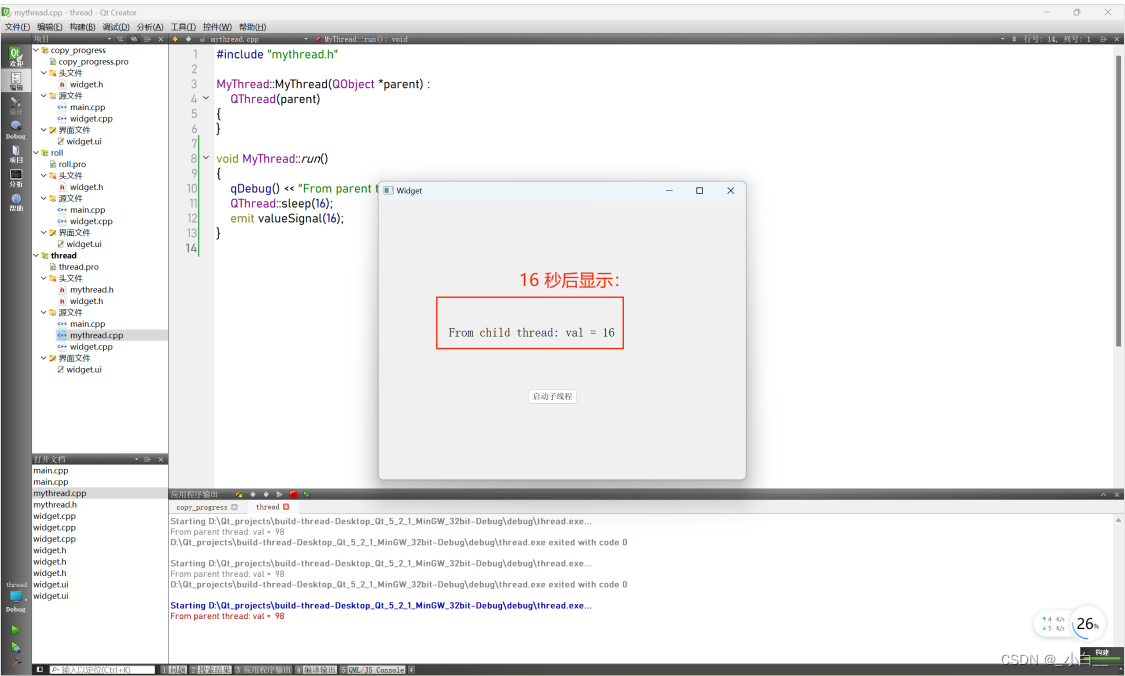
Task: Stop the running application with red square
Action: click(293, 494)
